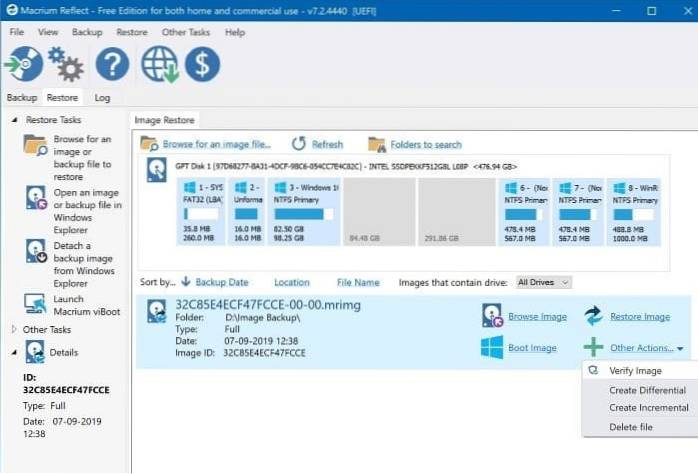This screenshot has height=474, width=698.
Task: Click the Folders to search icon
Action: 377,144
